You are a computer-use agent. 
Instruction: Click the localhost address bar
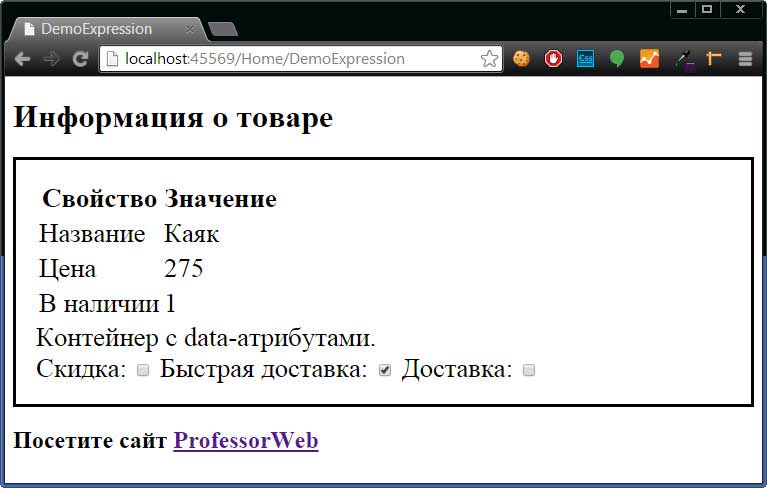[300, 59]
